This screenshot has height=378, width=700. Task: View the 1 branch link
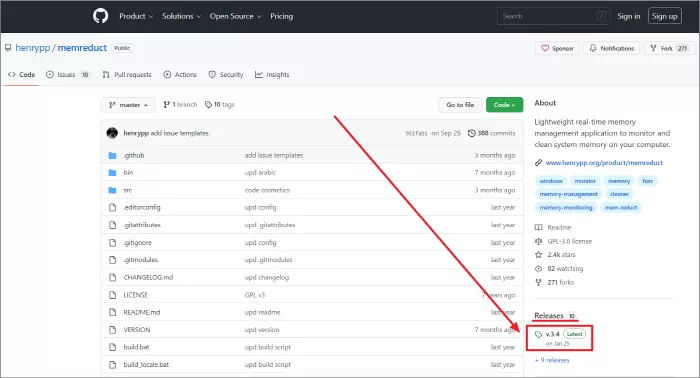coord(180,104)
